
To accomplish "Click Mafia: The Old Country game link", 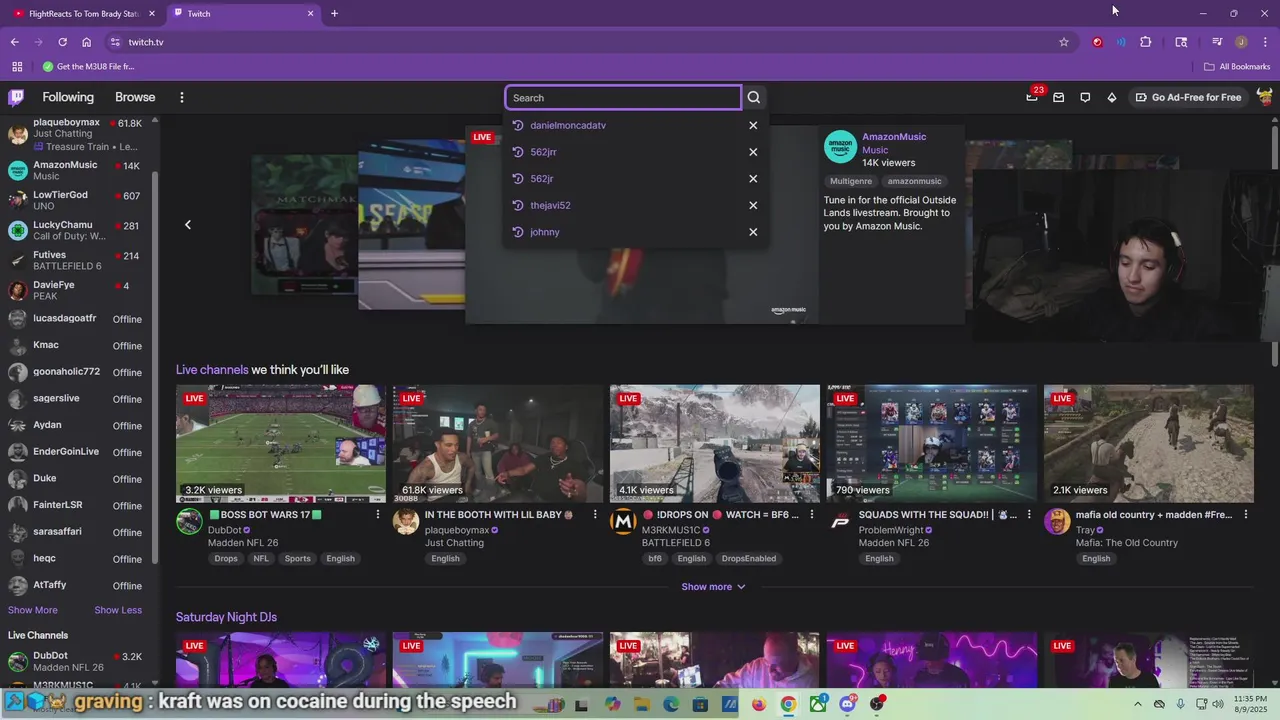I will coord(1127,543).
